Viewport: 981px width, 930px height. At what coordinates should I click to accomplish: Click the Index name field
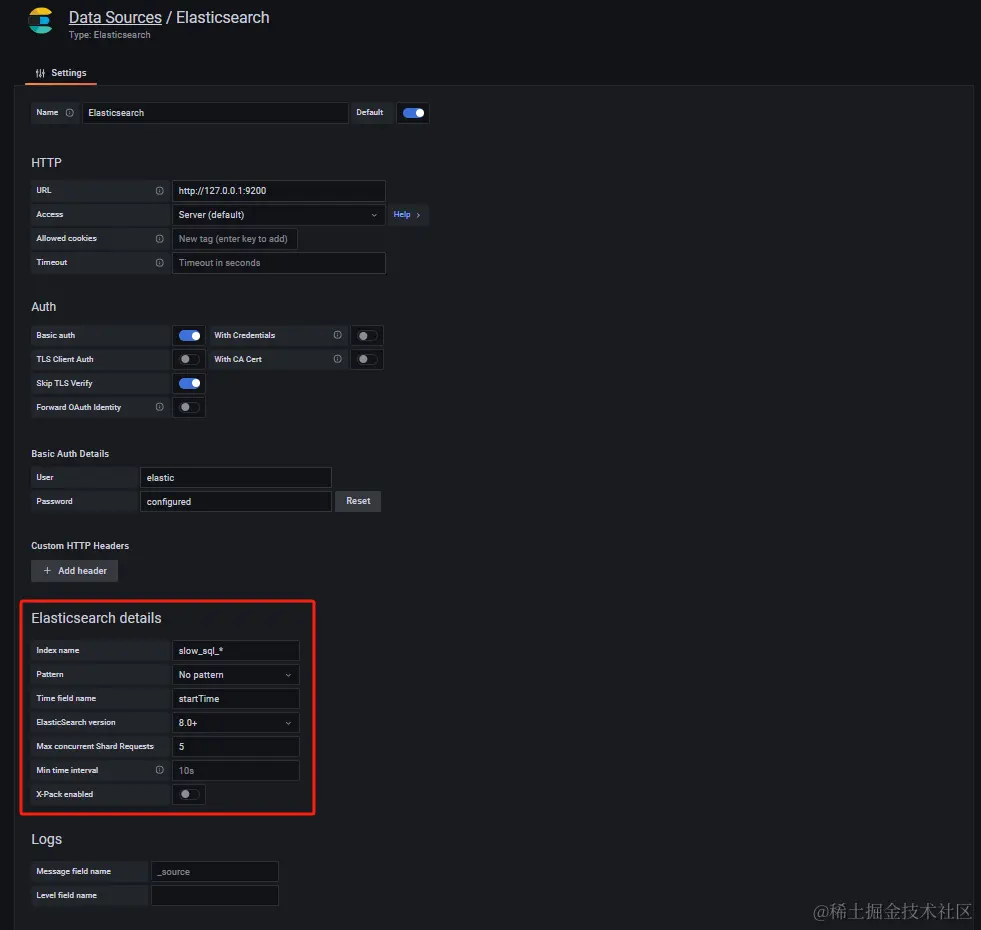point(236,651)
